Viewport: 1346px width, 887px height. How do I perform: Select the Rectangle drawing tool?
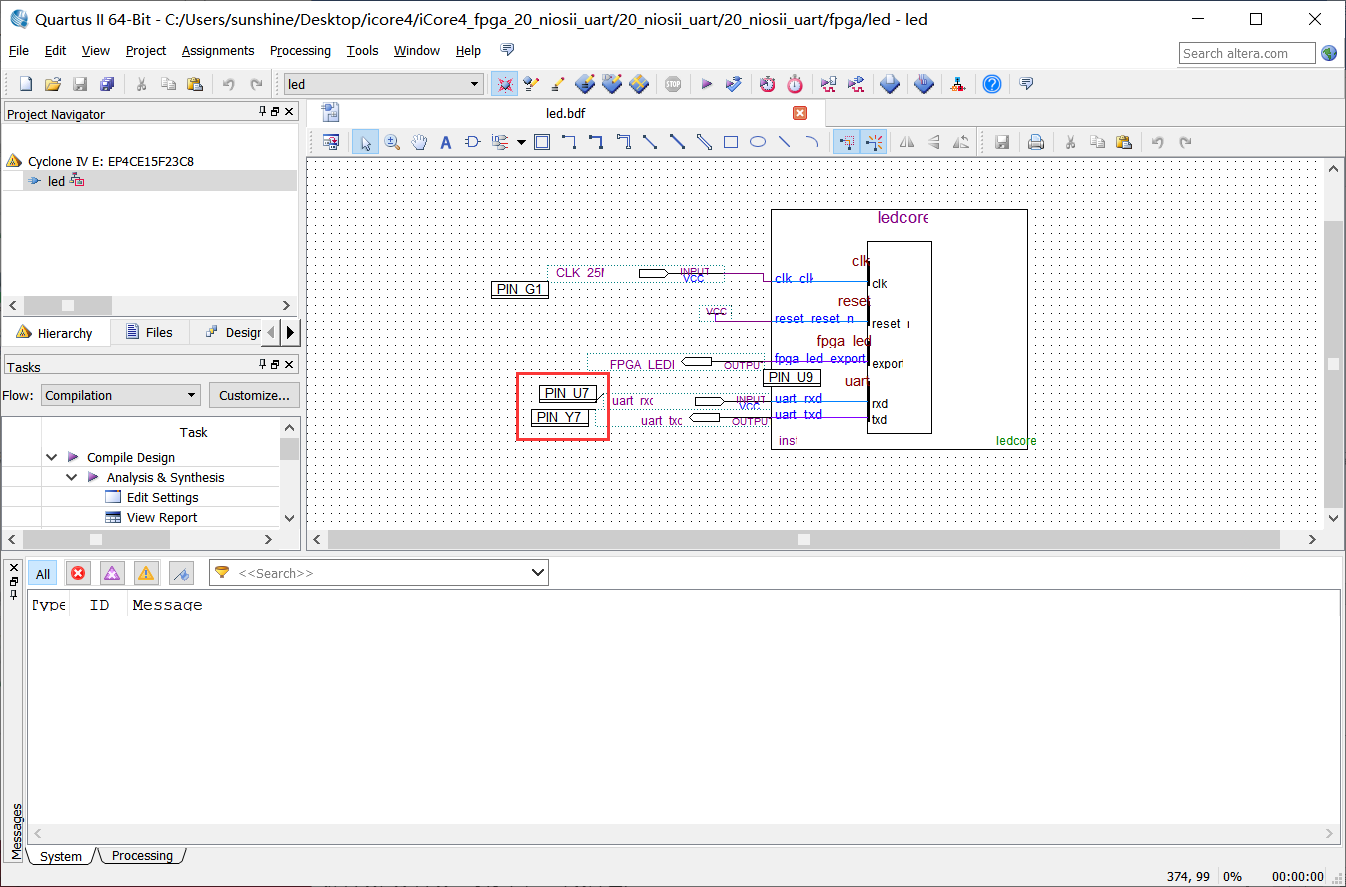tap(731, 142)
